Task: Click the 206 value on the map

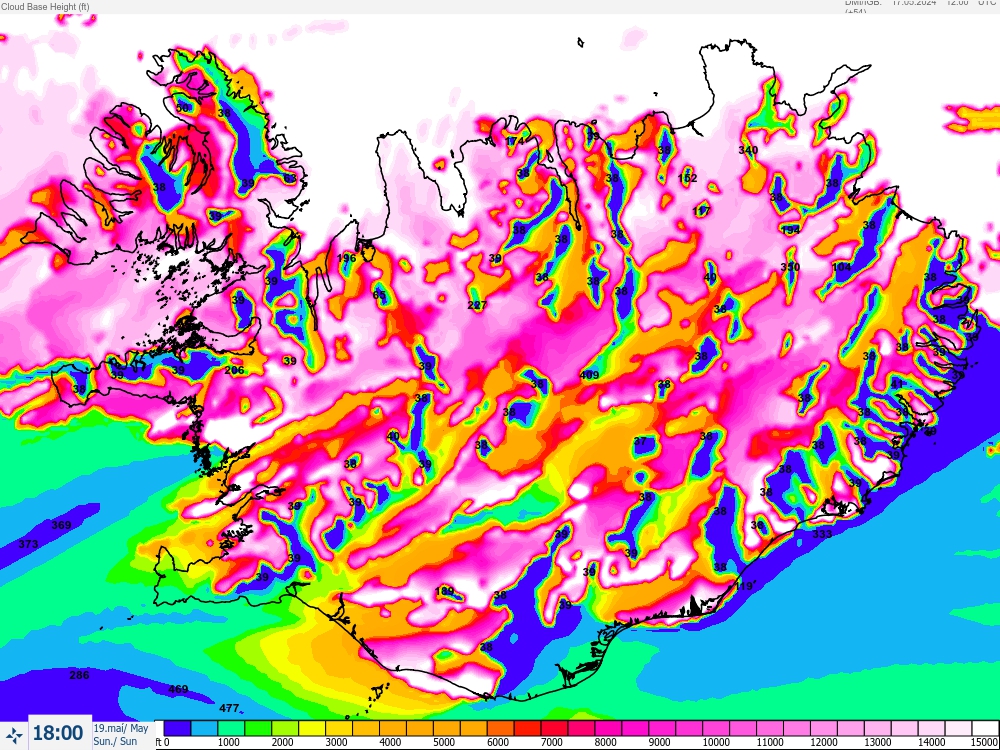Action: coord(234,370)
